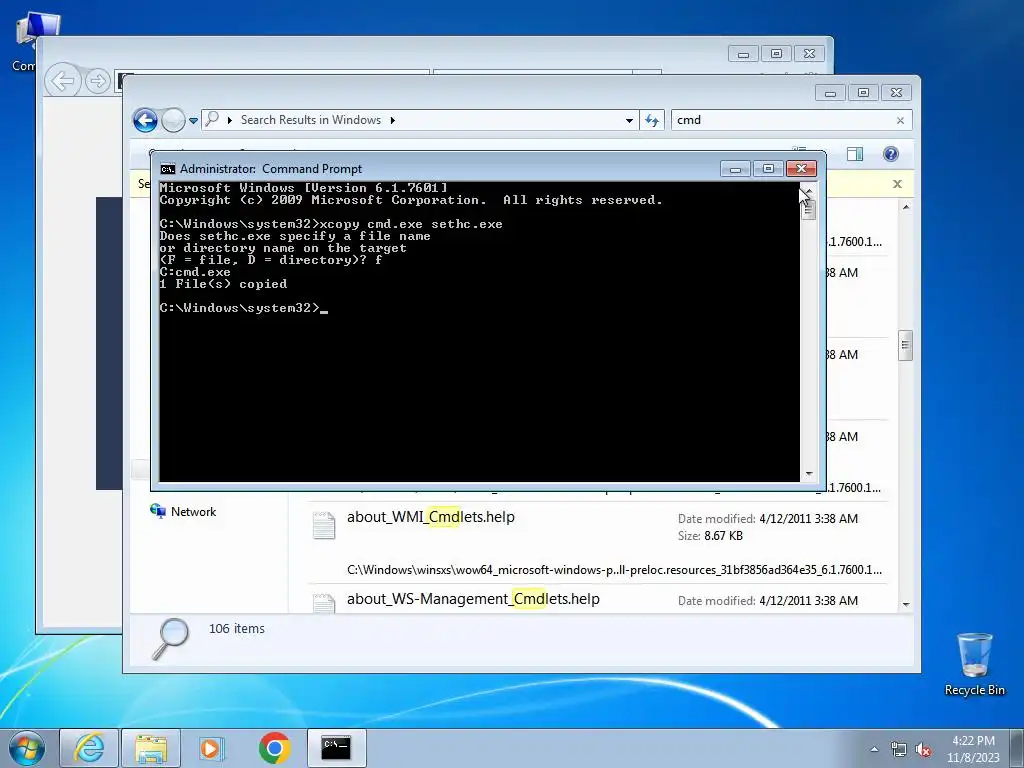Close the search results Explorer window
This screenshot has height=768, width=1024.
click(897, 93)
